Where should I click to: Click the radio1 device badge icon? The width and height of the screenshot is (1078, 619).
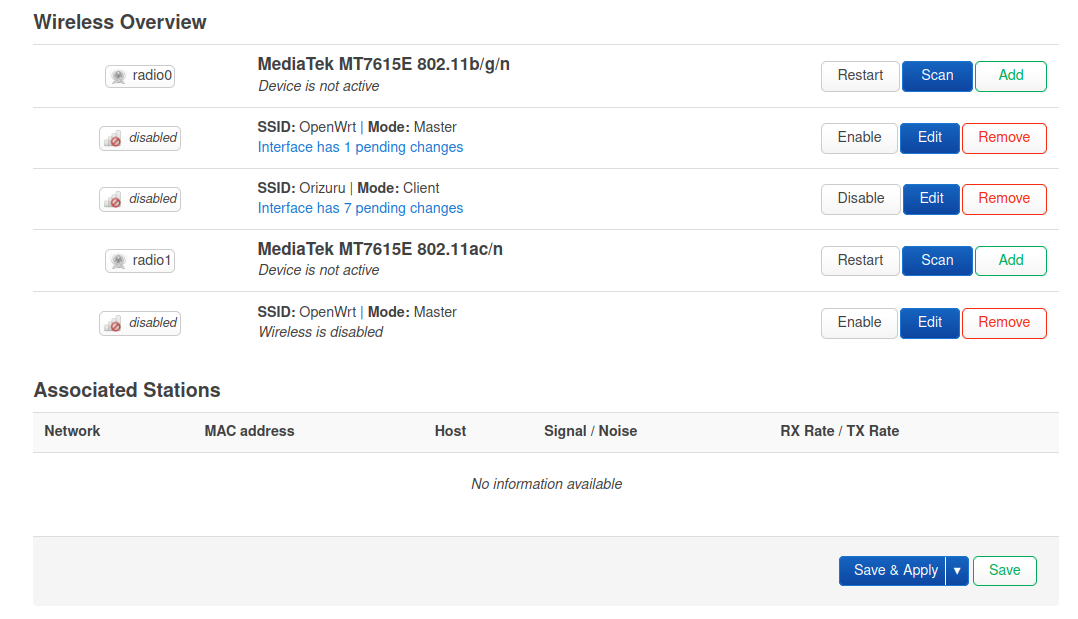click(x=139, y=261)
